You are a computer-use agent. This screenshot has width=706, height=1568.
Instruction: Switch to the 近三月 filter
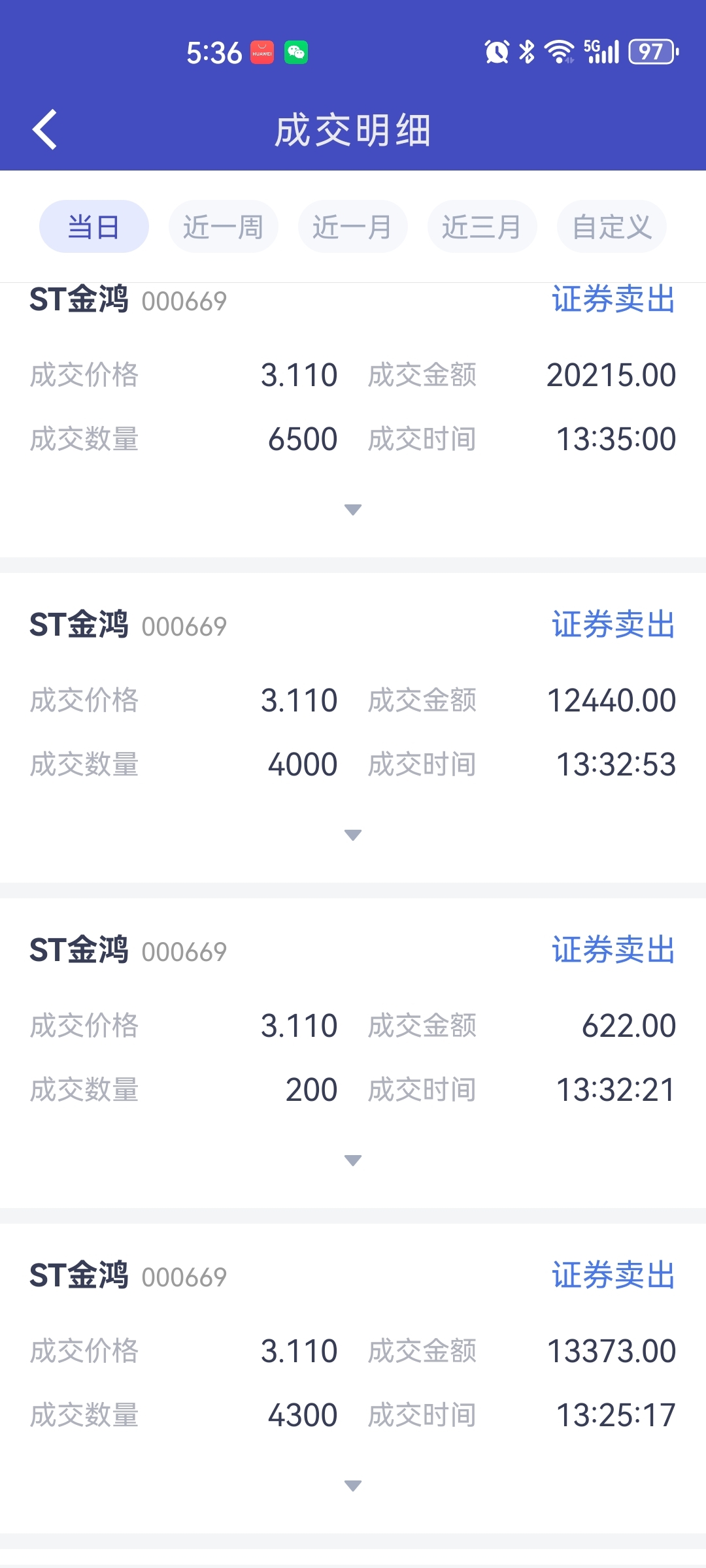(482, 227)
